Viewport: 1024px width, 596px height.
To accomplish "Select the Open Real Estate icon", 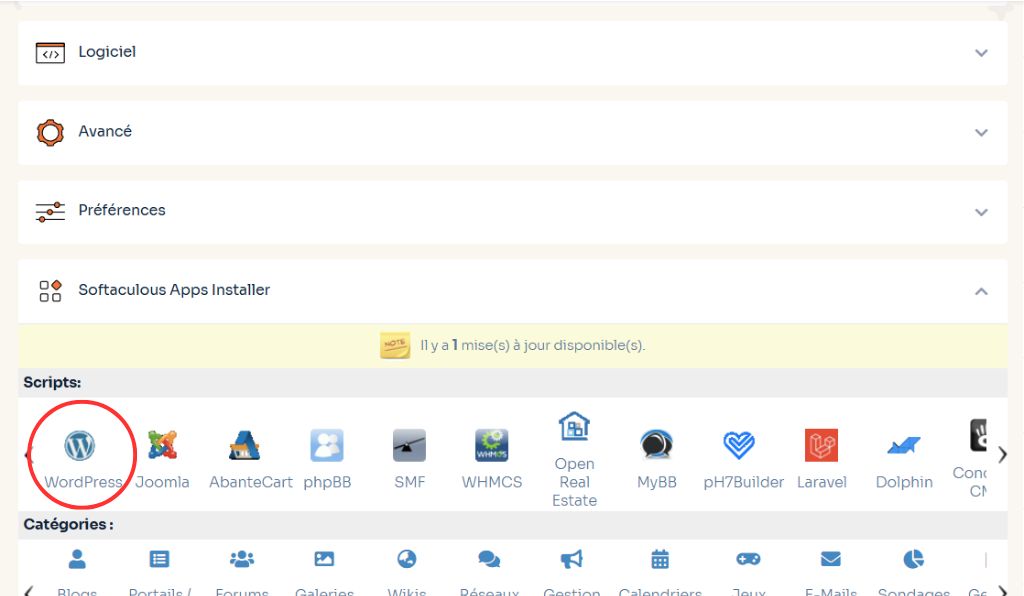I will (574, 427).
